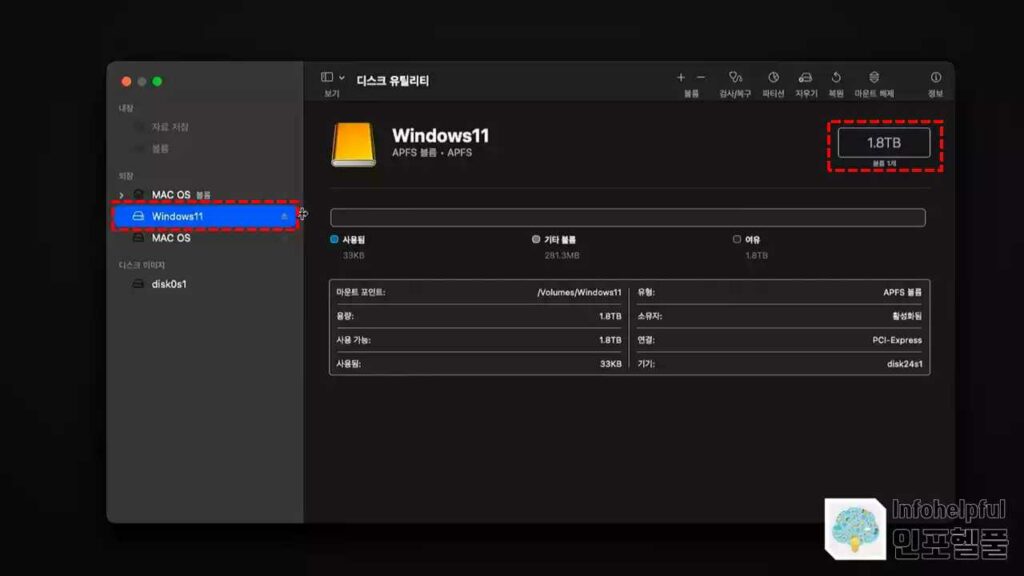Open the Partition (파티션) tool
This screenshot has height=576, width=1024.
tap(773, 77)
